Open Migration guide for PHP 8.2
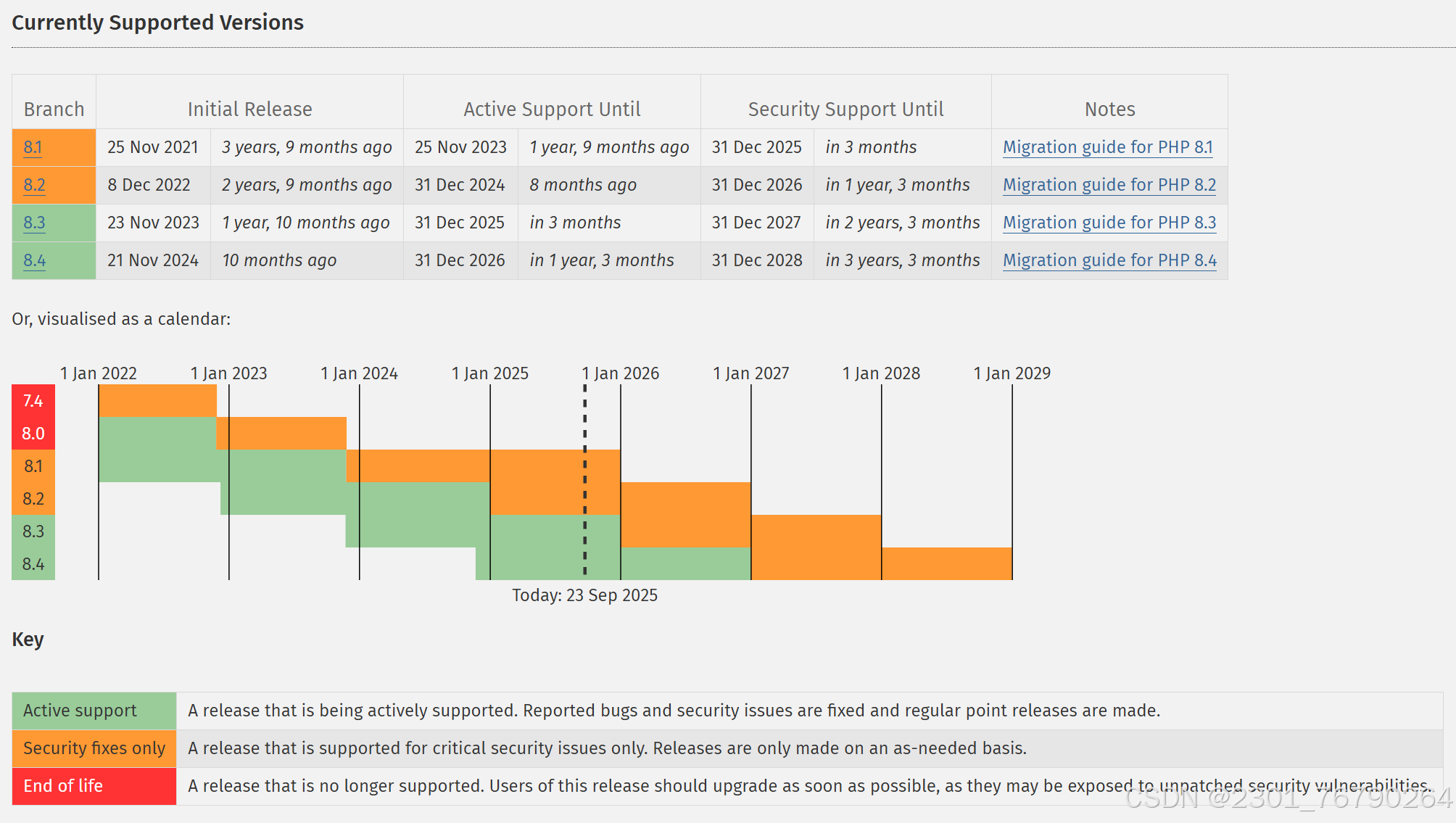The image size is (1456, 823). coord(1109,185)
